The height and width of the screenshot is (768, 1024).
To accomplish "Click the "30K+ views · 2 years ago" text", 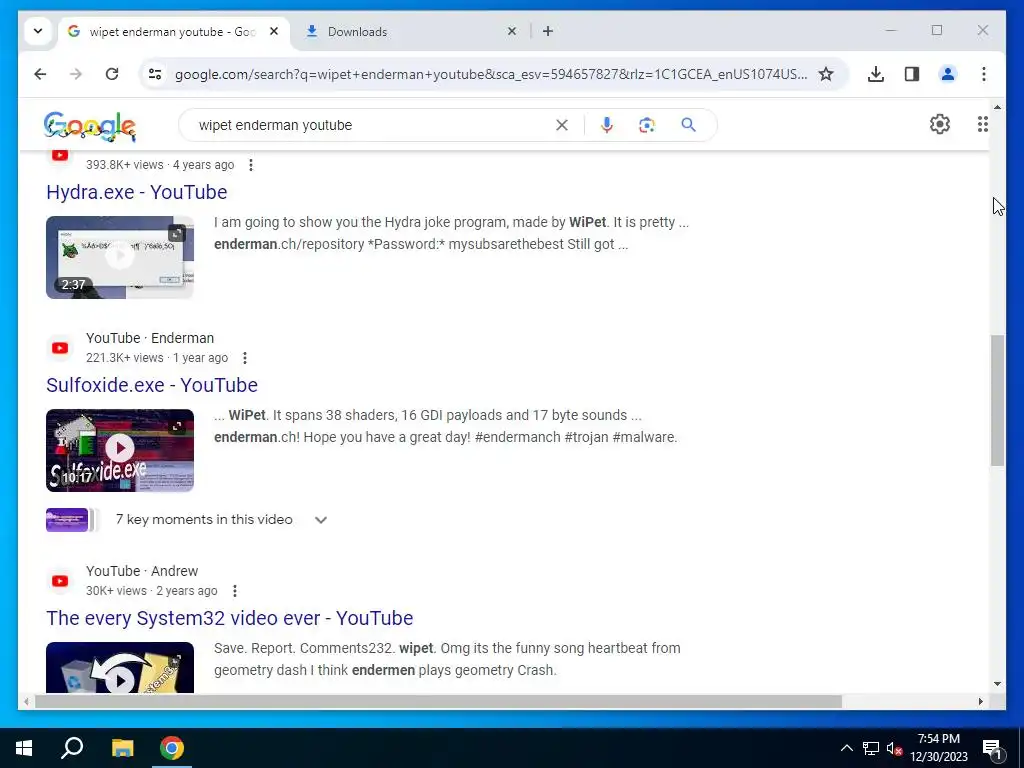I will pos(152,591).
